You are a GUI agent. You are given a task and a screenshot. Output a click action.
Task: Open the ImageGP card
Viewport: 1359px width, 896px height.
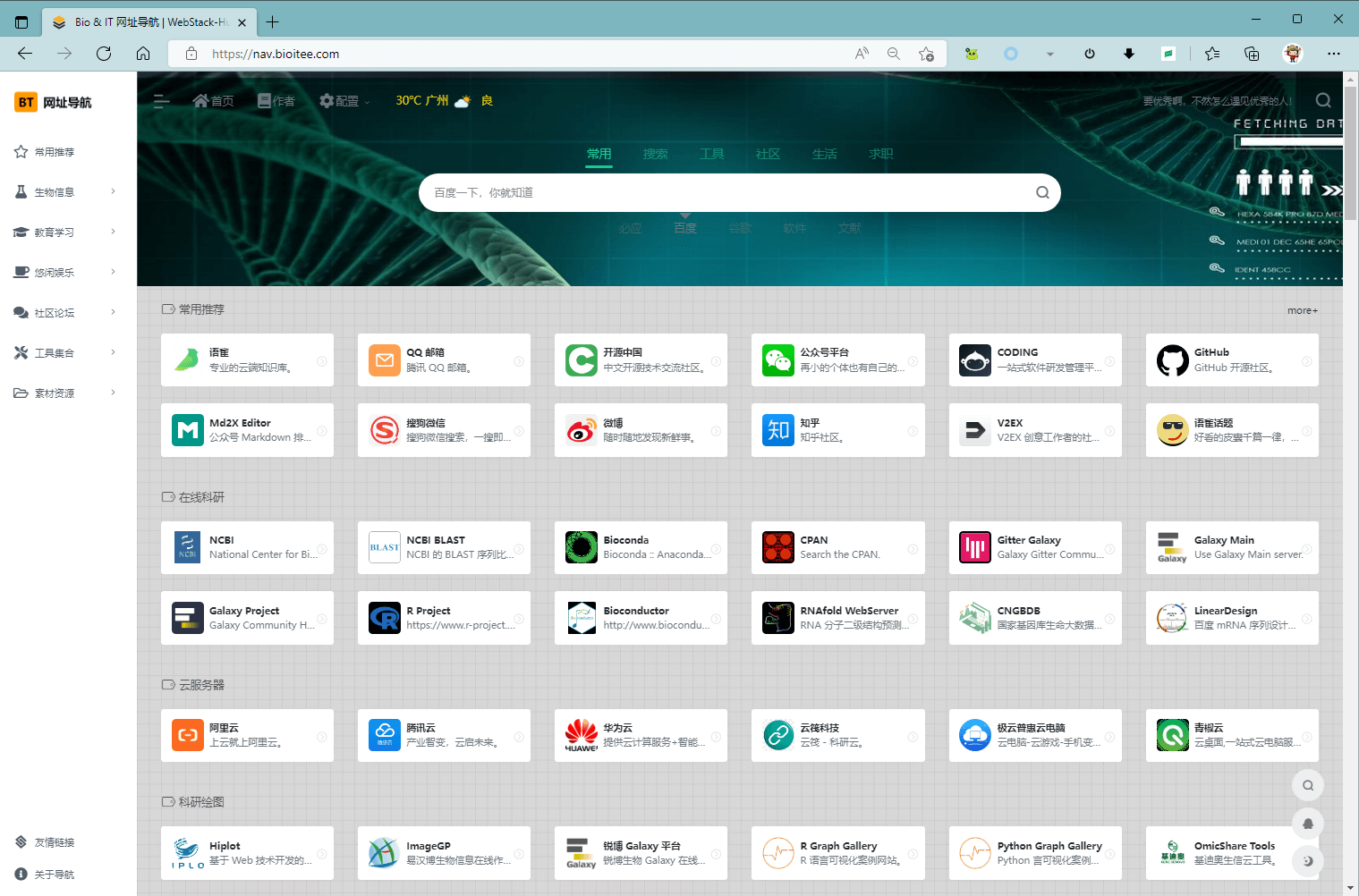[x=444, y=853]
